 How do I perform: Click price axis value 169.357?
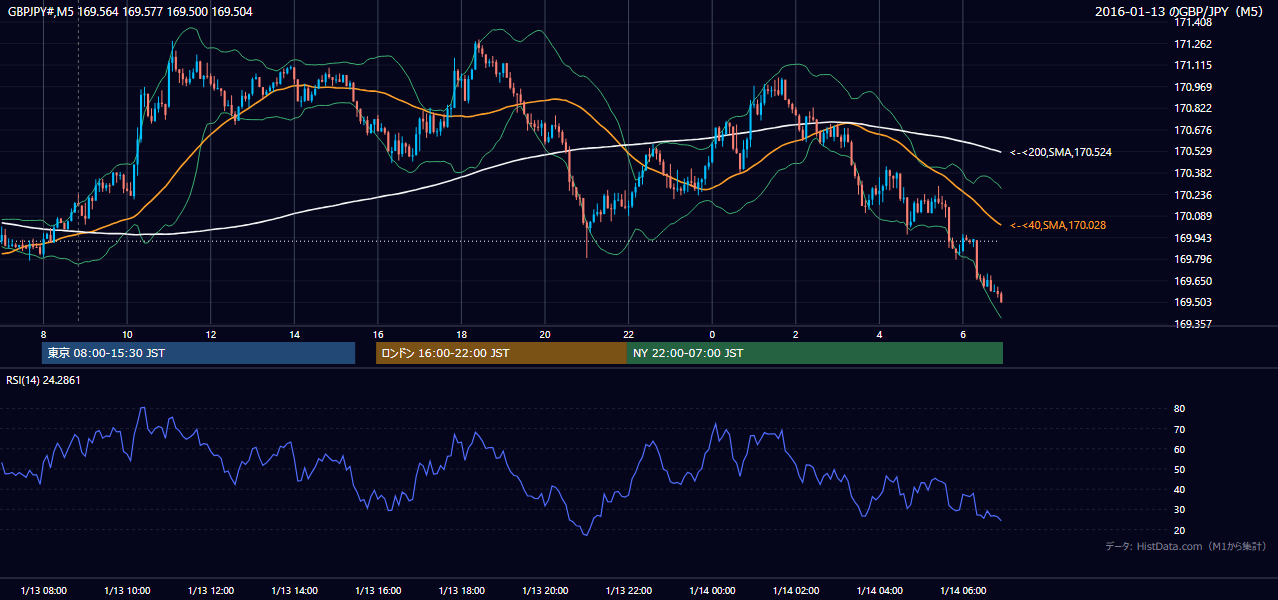(x=1193, y=324)
